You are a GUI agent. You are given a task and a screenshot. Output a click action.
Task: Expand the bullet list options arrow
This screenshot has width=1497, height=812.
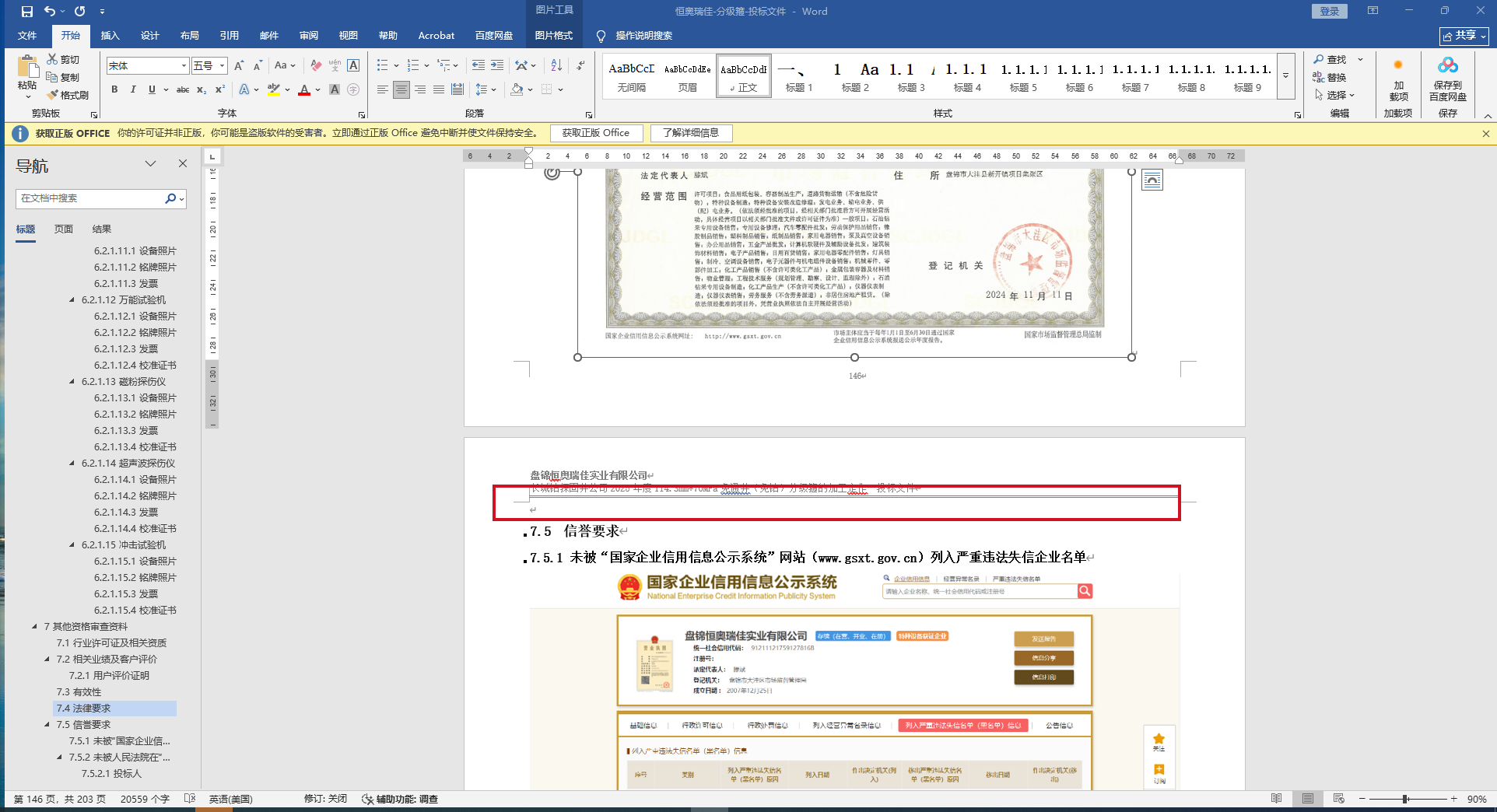396,66
